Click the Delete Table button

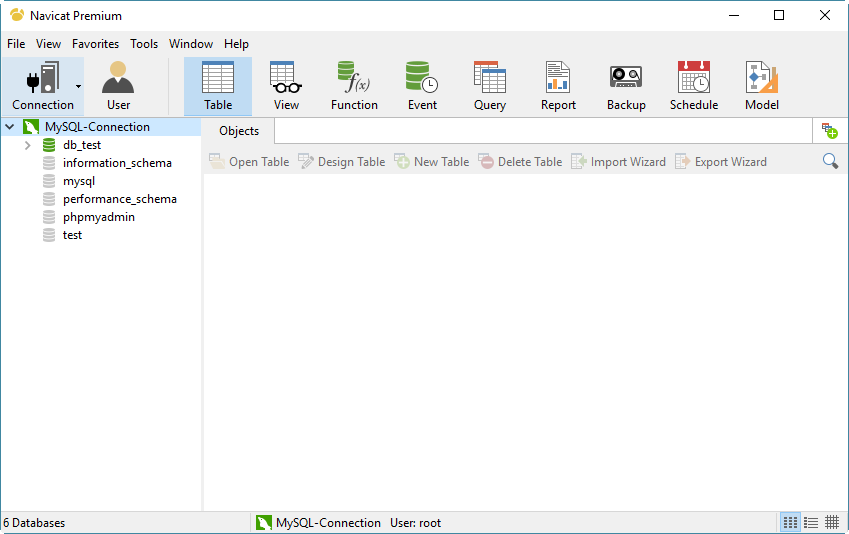coord(520,161)
